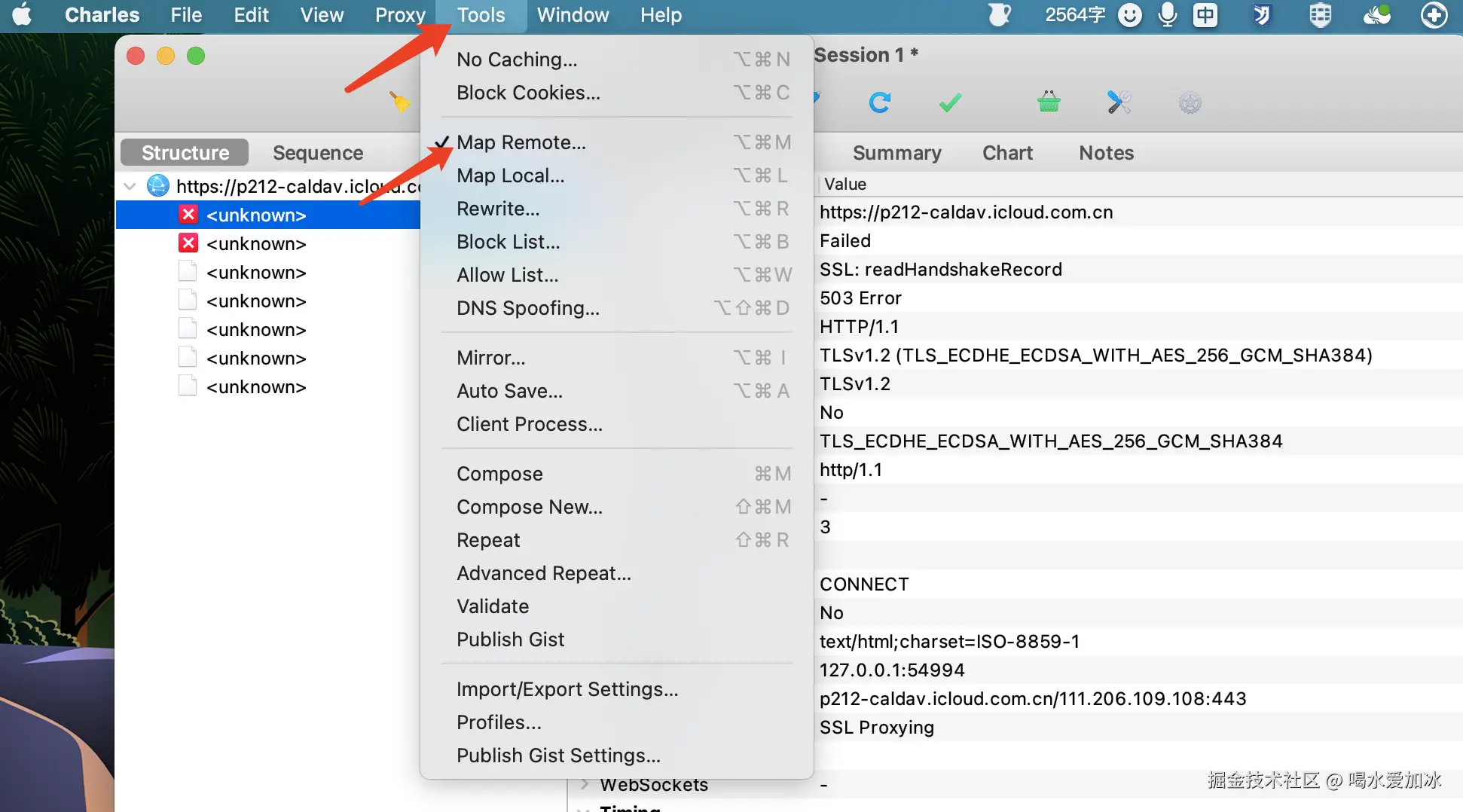
Task: Click the "Failed" status value
Action: click(845, 240)
